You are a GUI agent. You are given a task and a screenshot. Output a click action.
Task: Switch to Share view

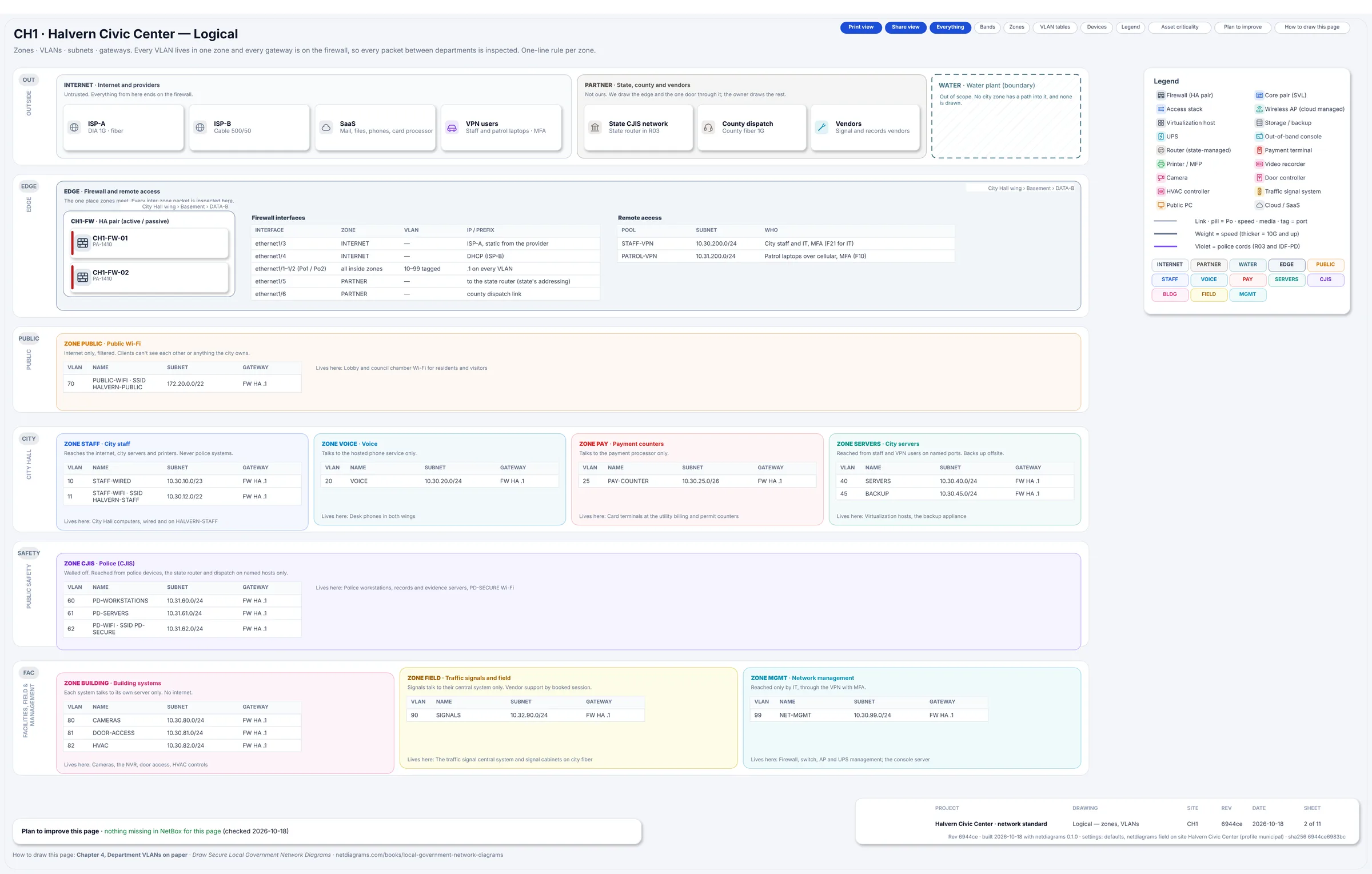906,27
